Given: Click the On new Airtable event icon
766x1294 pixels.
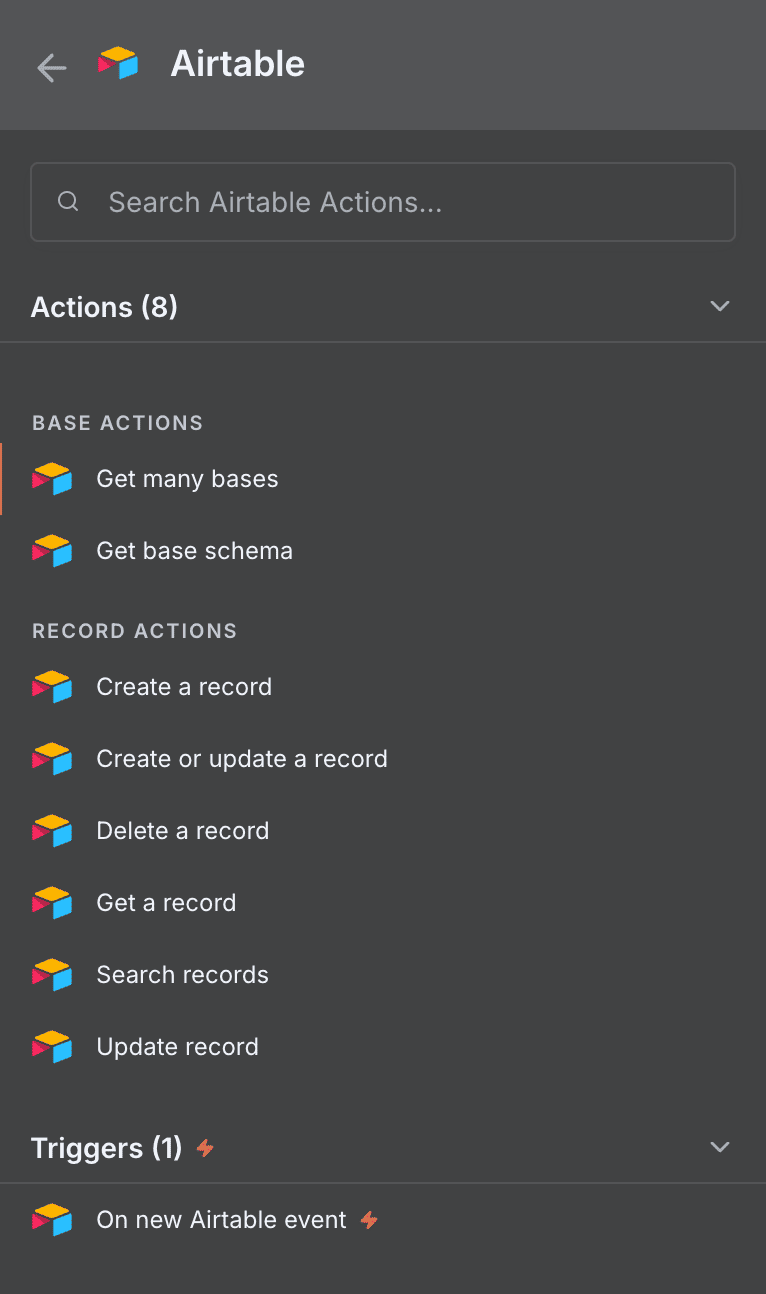Looking at the screenshot, I should tap(51, 1219).
